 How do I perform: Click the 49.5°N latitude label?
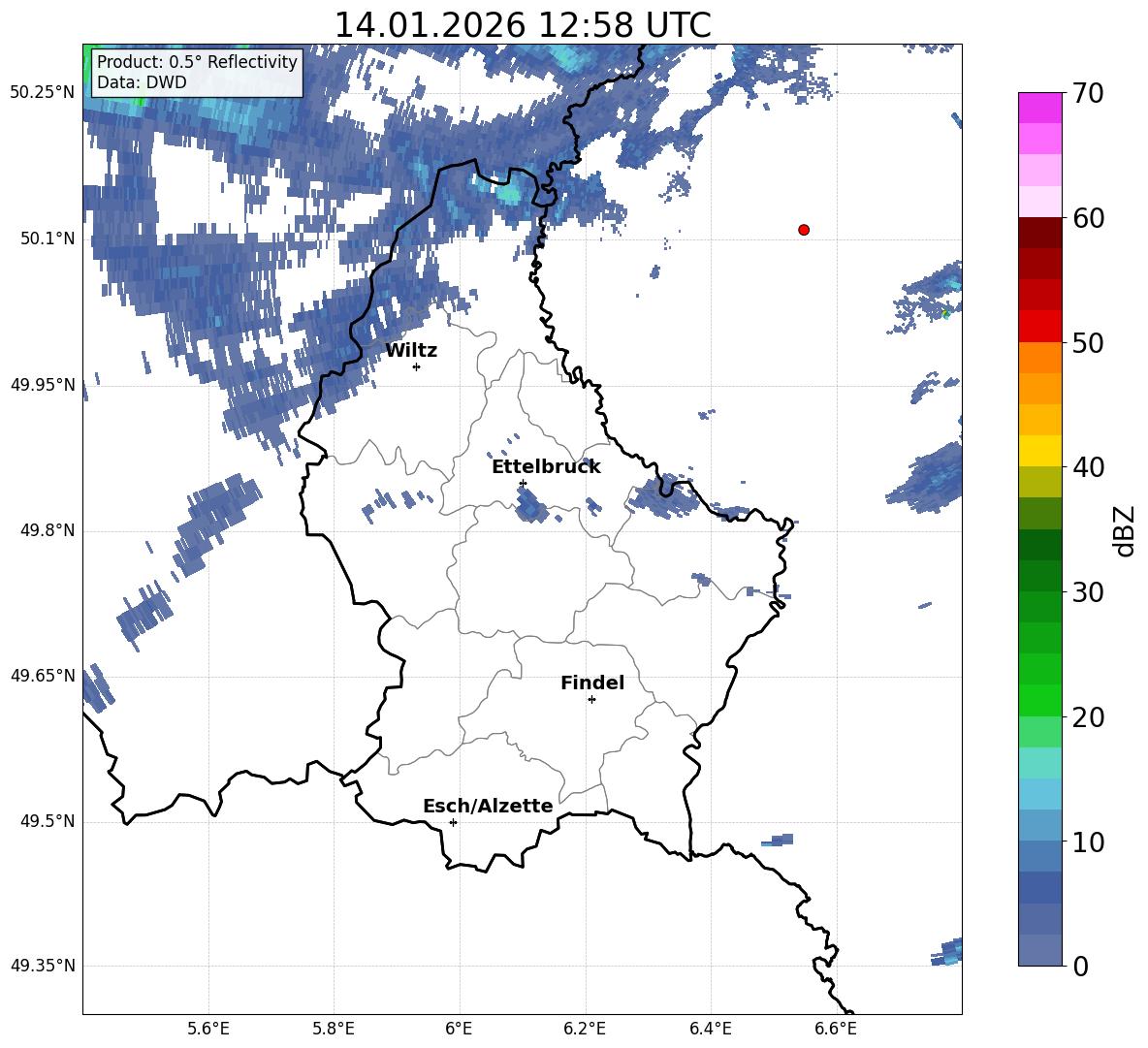coord(48,821)
